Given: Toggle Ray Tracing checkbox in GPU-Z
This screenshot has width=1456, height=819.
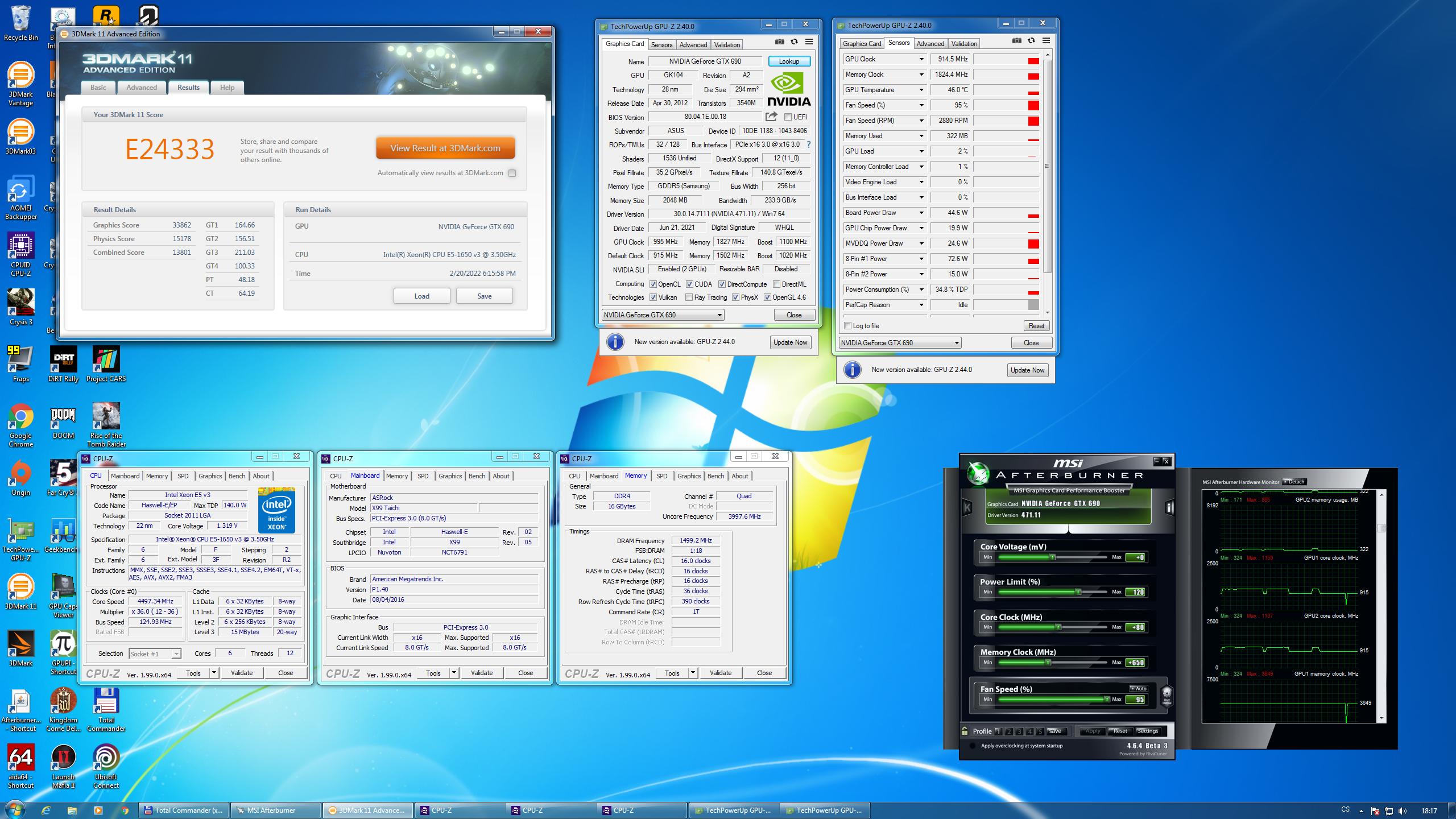Looking at the screenshot, I should [x=689, y=297].
